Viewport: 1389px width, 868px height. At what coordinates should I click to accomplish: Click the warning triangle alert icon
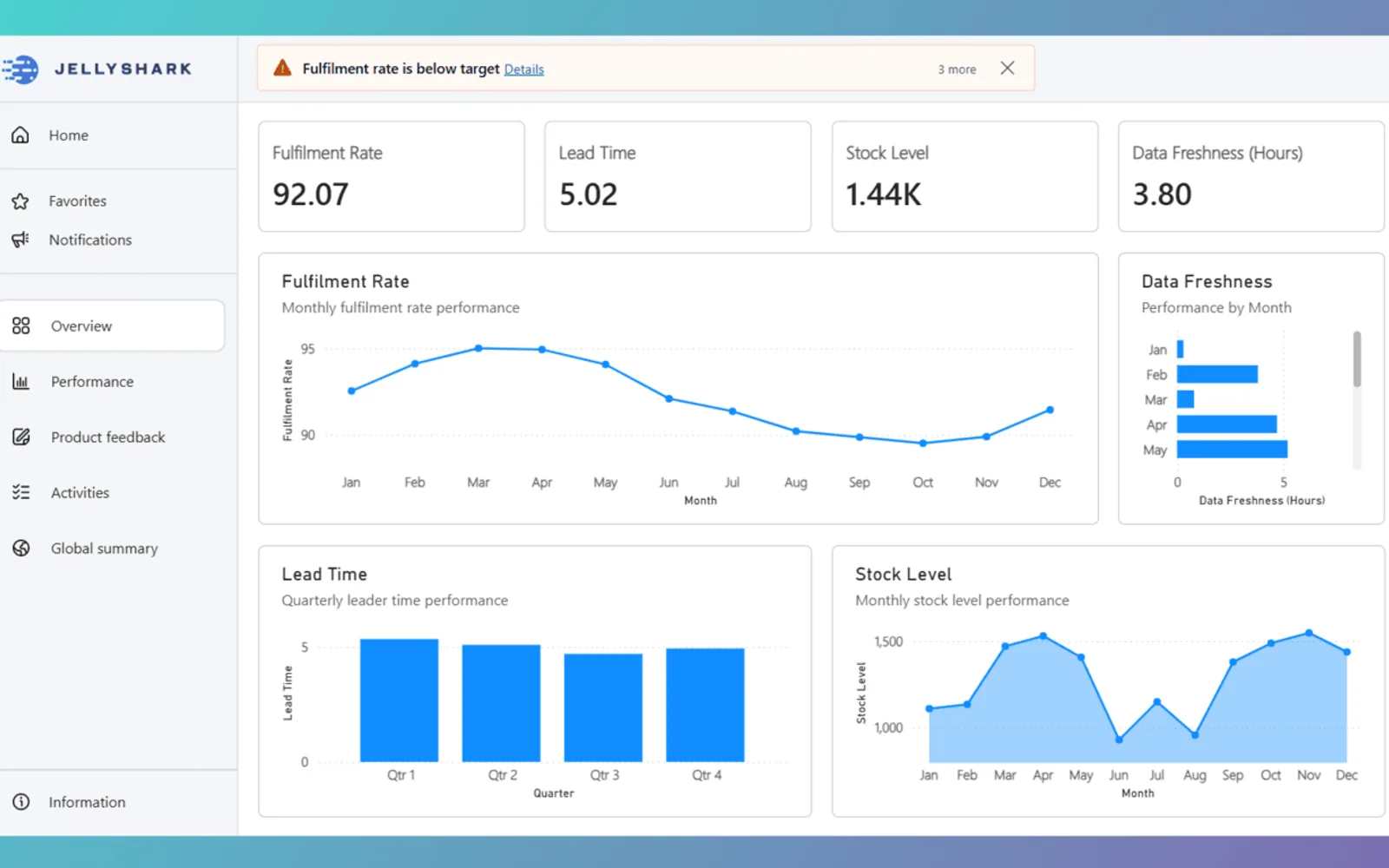point(282,68)
